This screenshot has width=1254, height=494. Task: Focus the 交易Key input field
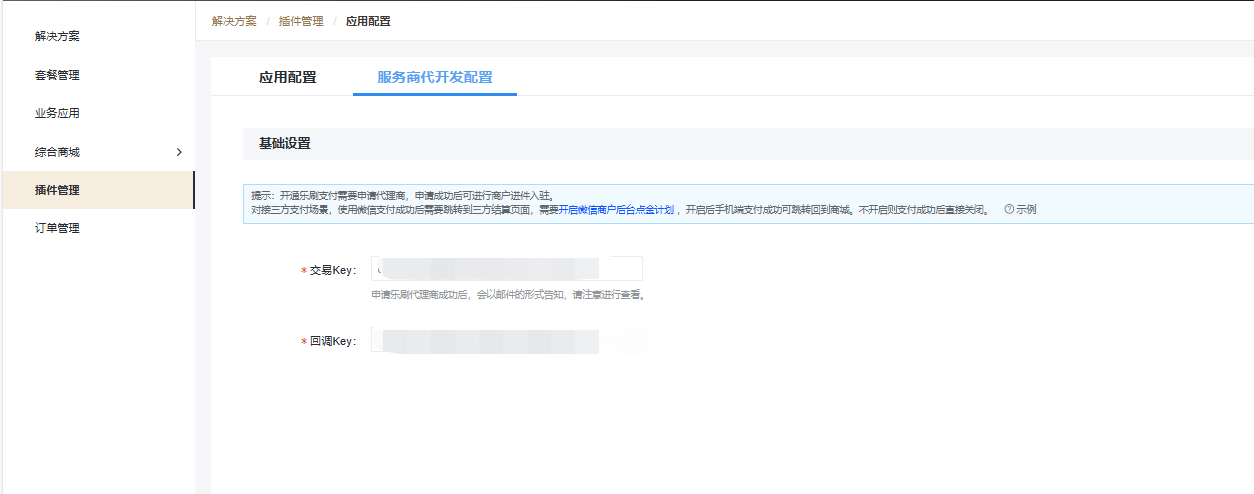[x=506, y=269]
